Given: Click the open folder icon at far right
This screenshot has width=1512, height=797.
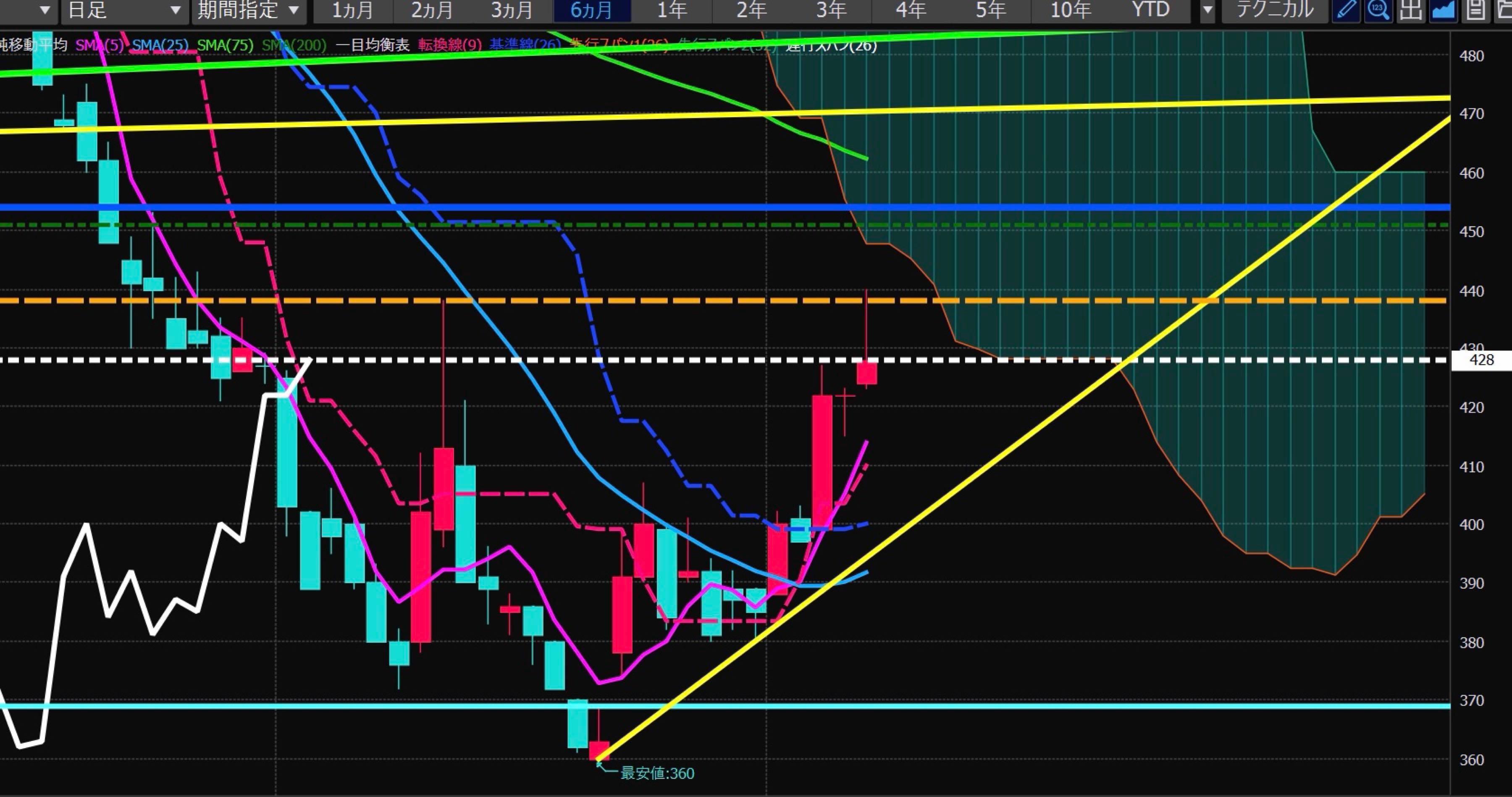Looking at the screenshot, I should point(1504,10).
